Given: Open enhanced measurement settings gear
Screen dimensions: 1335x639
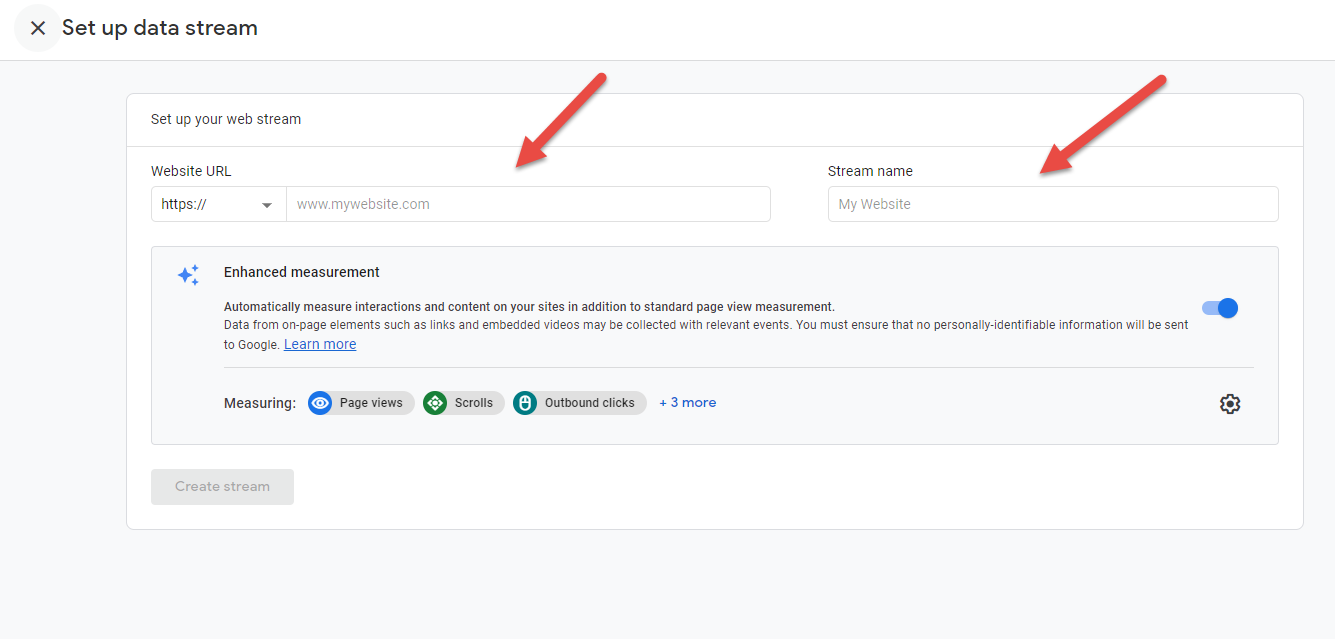Looking at the screenshot, I should [x=1230, y=404].
